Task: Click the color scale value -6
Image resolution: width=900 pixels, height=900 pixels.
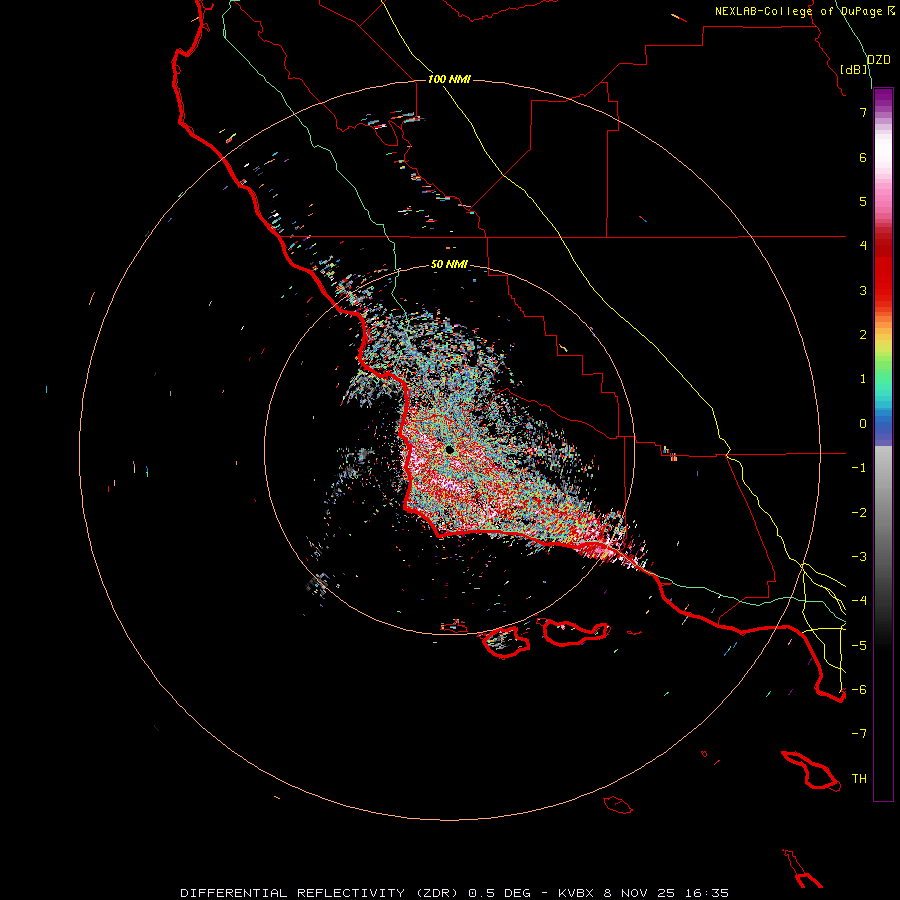Action: point(859,690)
